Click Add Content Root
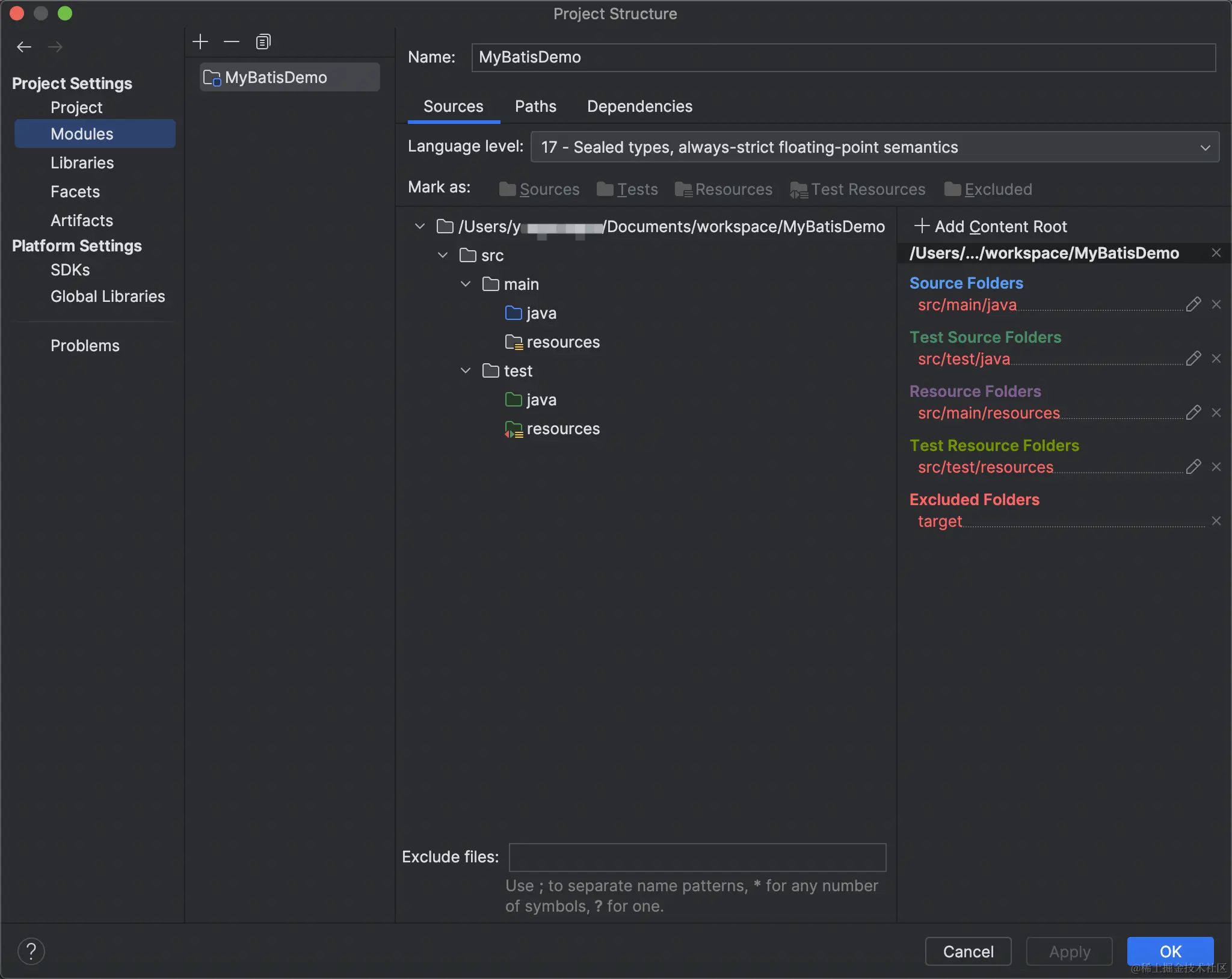 point(991,226)
